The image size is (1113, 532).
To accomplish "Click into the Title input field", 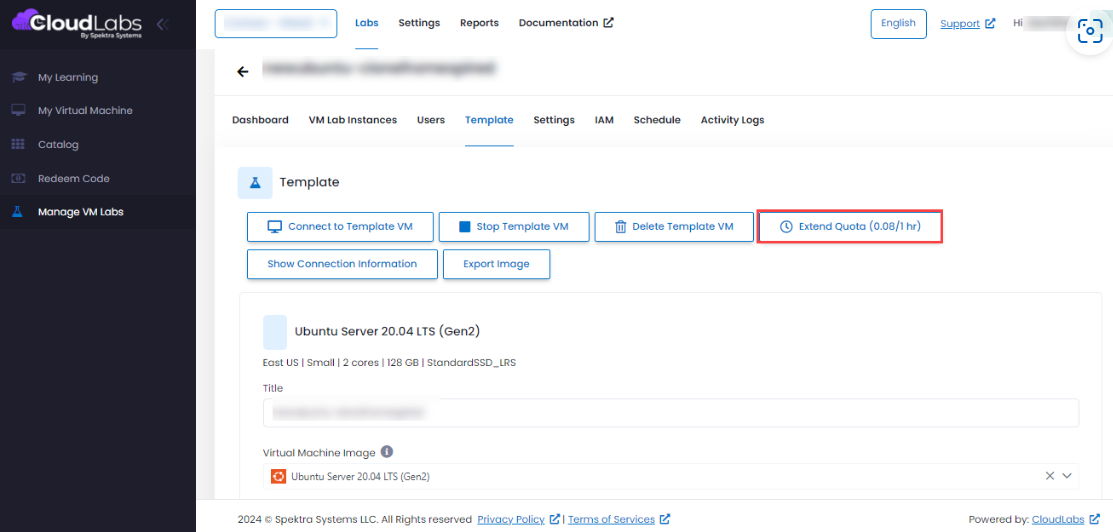I will (671, 413).
